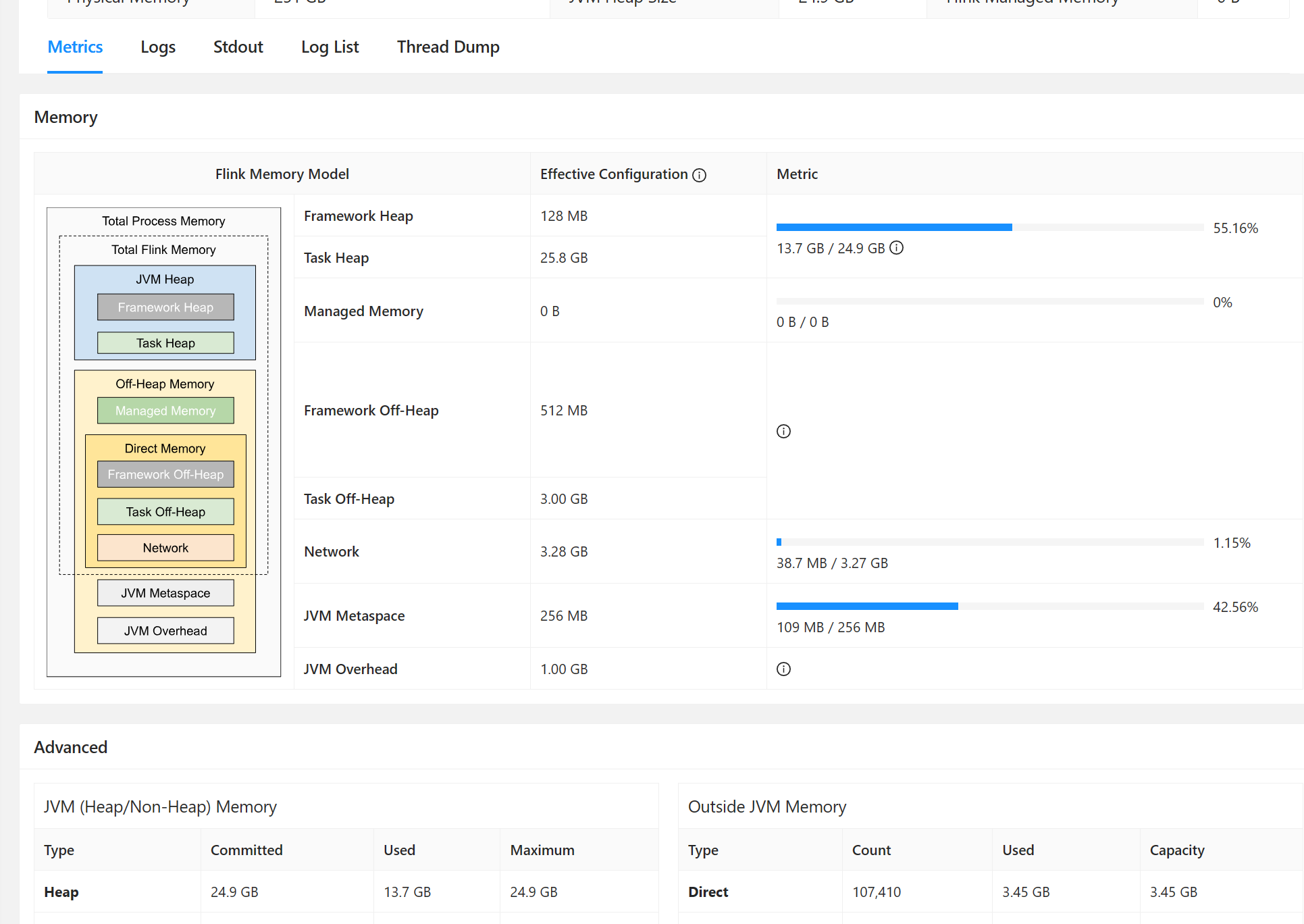Click the Advanced section heading
Viewport: 1304px width, 924px height.
71,747
